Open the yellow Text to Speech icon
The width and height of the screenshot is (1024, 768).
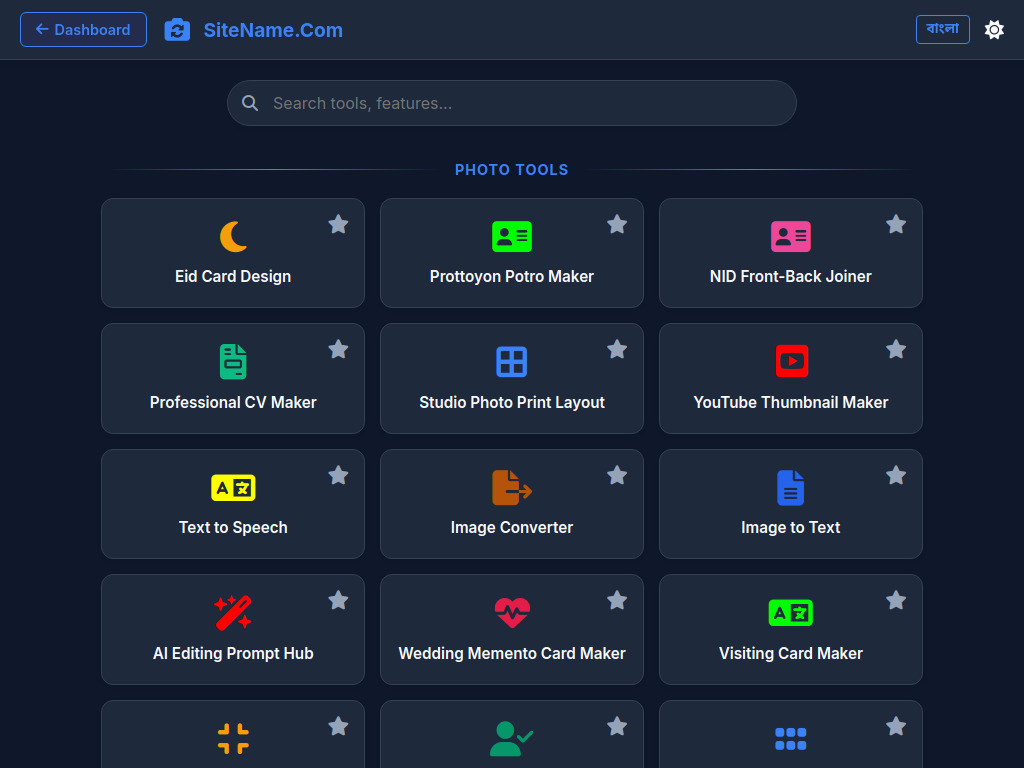click(x=233, y=488)
